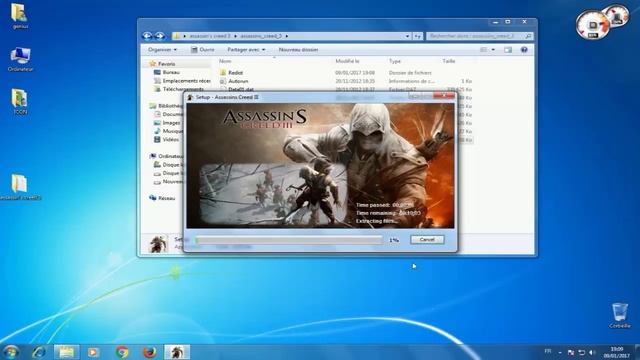Open the Corbeille recycle bin
The height and width of the screenshot is (360, 640).
click(x=620, y=315)
